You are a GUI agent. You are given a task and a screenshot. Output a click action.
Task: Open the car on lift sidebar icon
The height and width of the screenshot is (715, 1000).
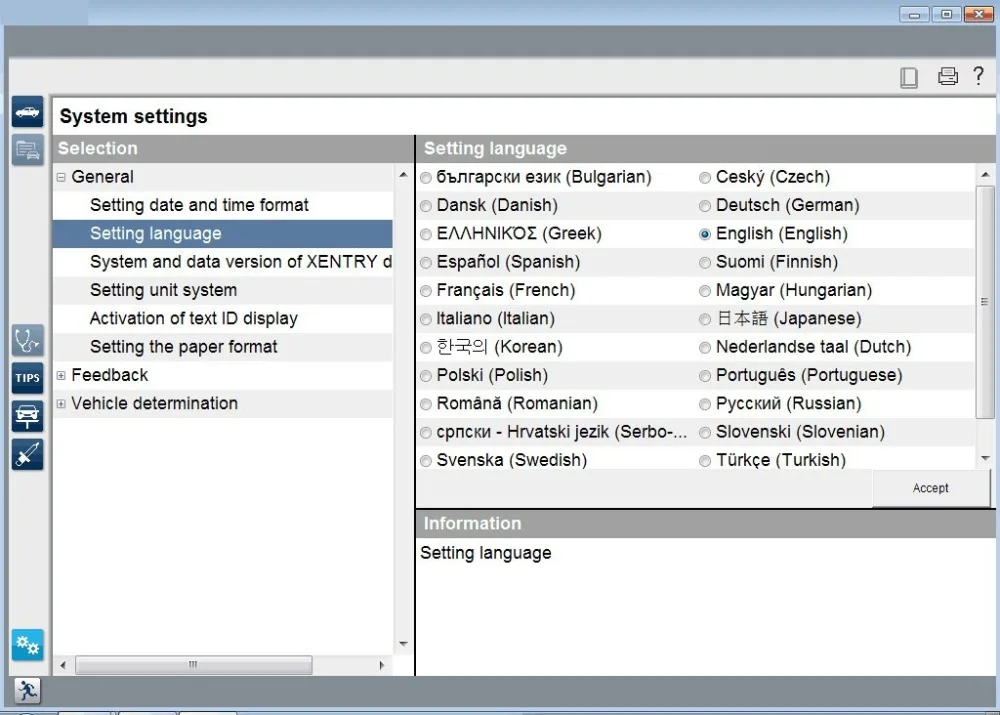tap(27, 416)
